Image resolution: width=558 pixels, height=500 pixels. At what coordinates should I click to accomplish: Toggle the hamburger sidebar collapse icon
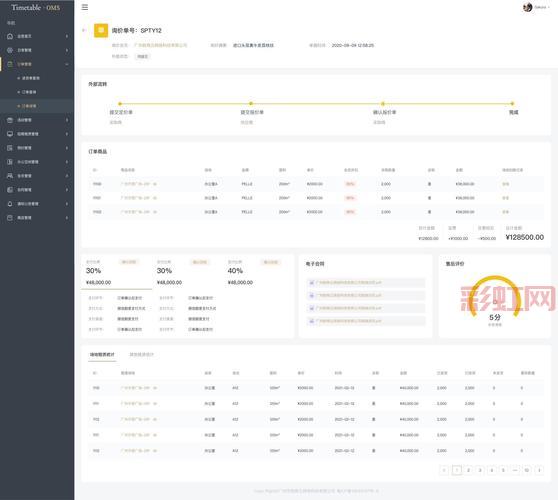[x=85, y=7]
